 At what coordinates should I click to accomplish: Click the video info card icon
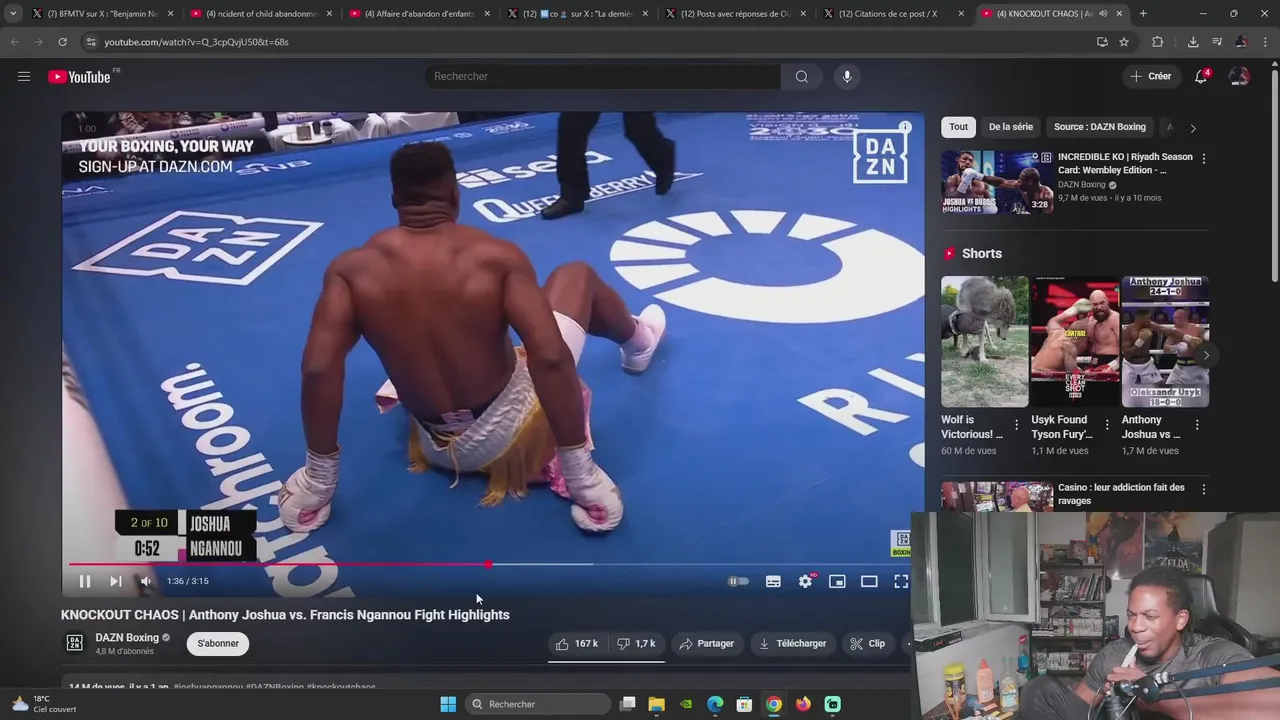pos(904,127)
